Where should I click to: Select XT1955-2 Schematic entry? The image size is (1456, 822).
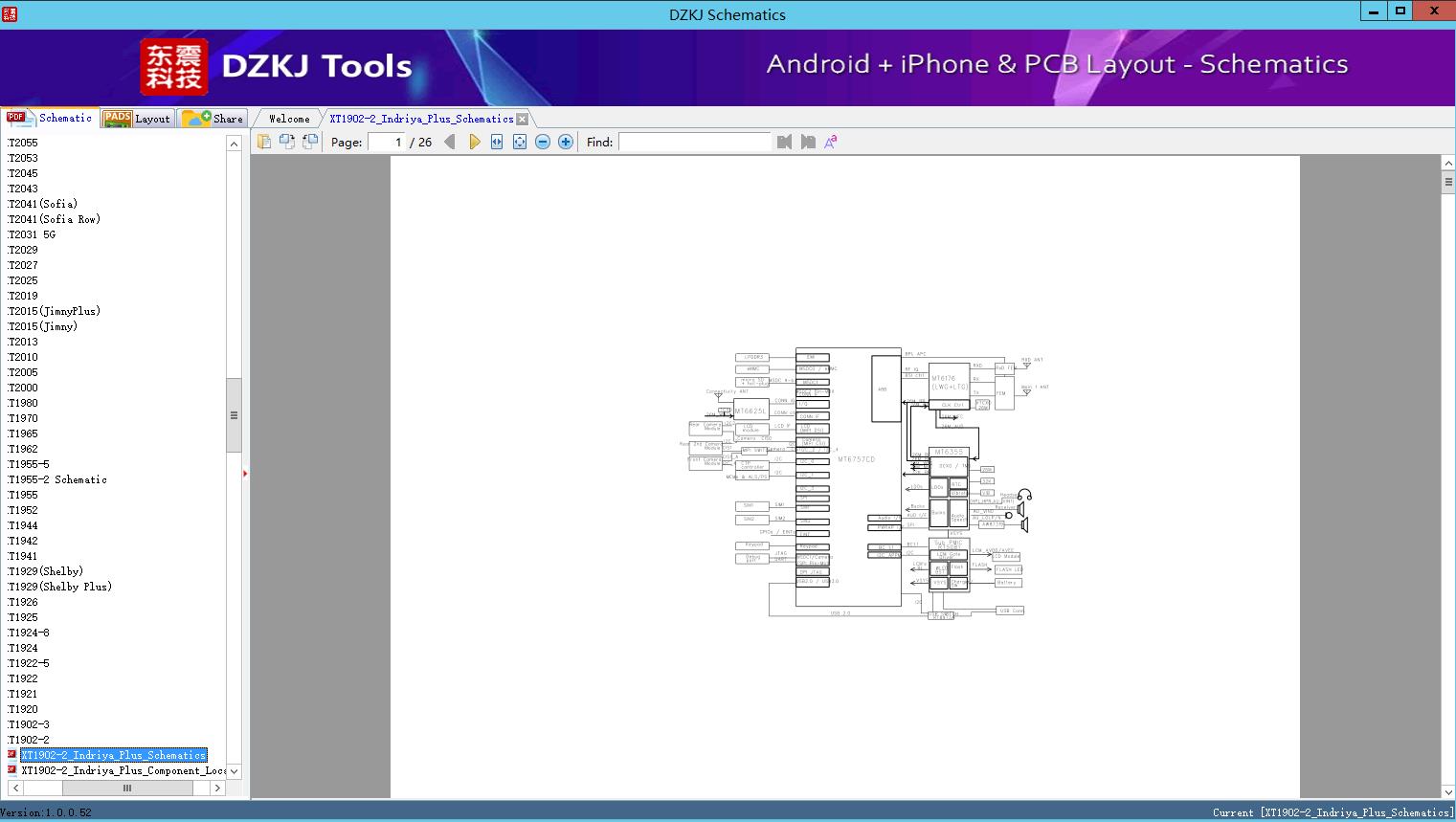tap(57, 479)
